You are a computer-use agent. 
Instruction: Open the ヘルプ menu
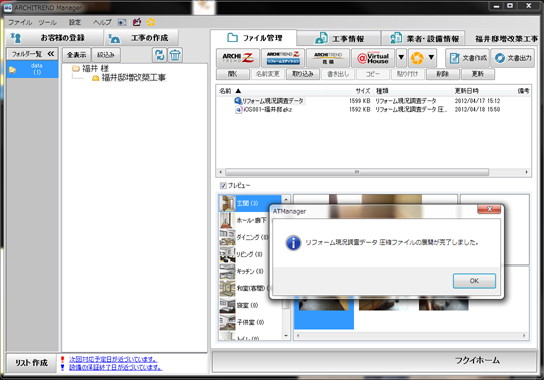coord(102,22)
